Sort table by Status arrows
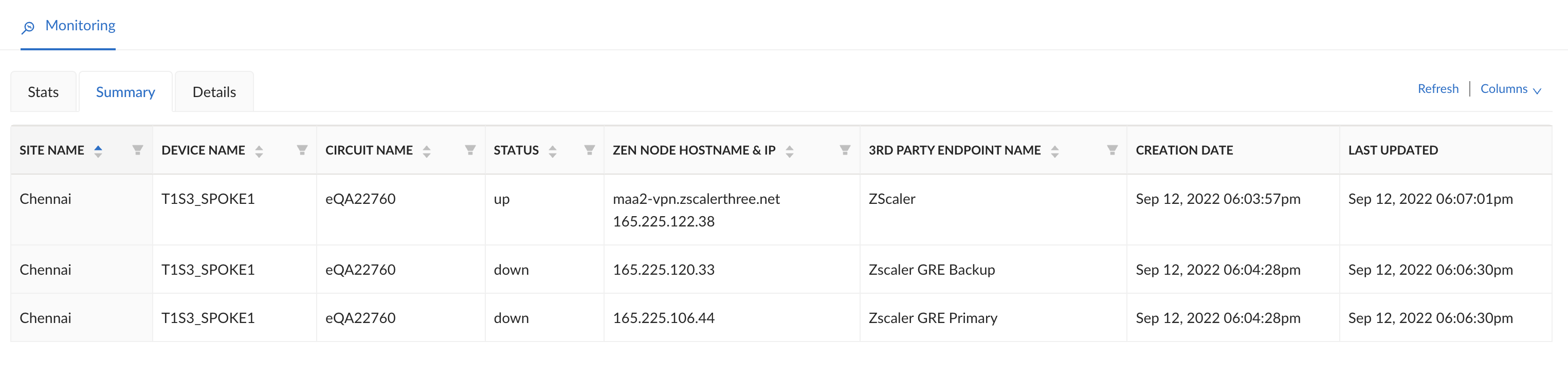The height and width of the screenshot is (380, 1568). pyautogui.click(x=553, y=151)
